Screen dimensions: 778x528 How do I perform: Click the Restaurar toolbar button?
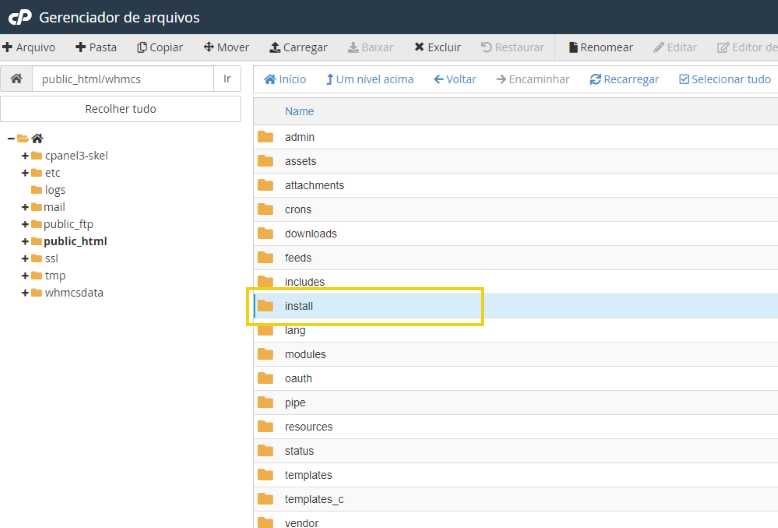tap(512, 47)
